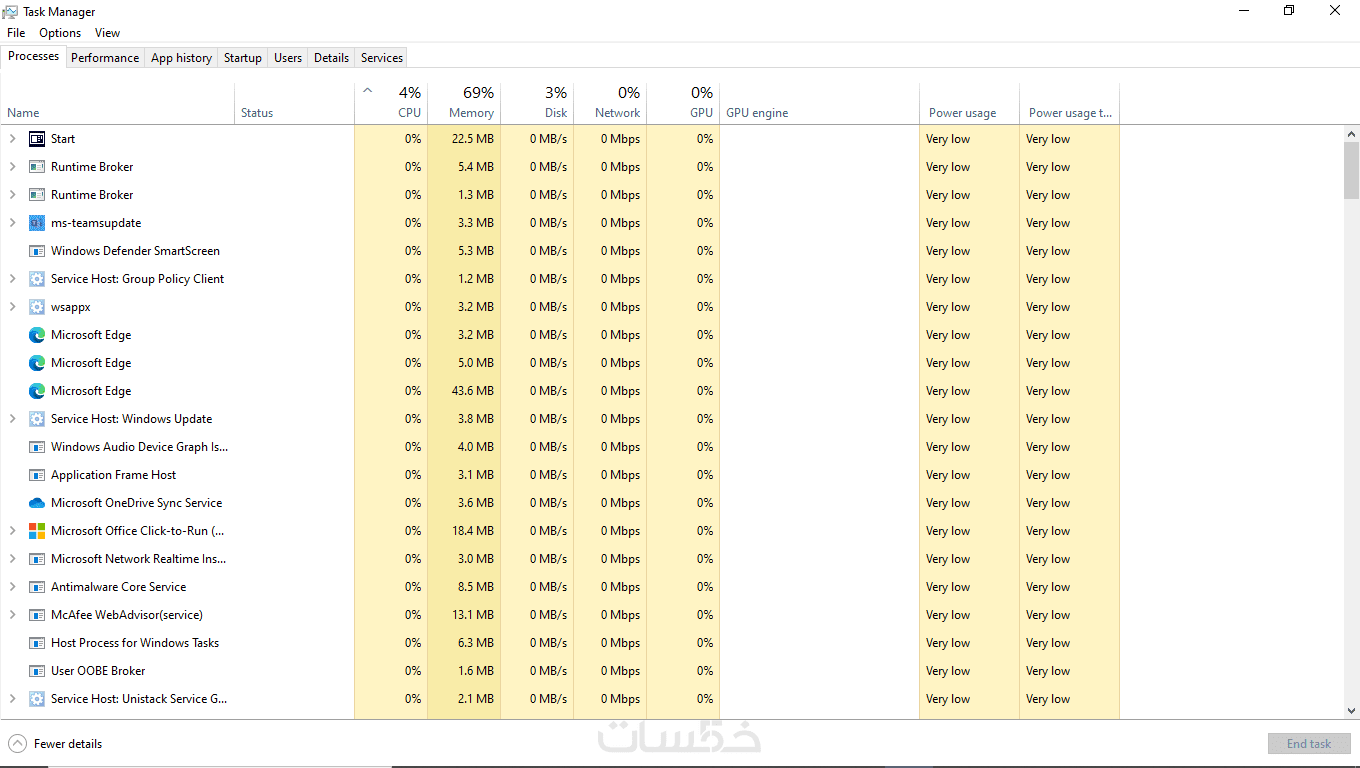Open the File menu
This screenshot has width=1360, height=768.
coord(16,33)
